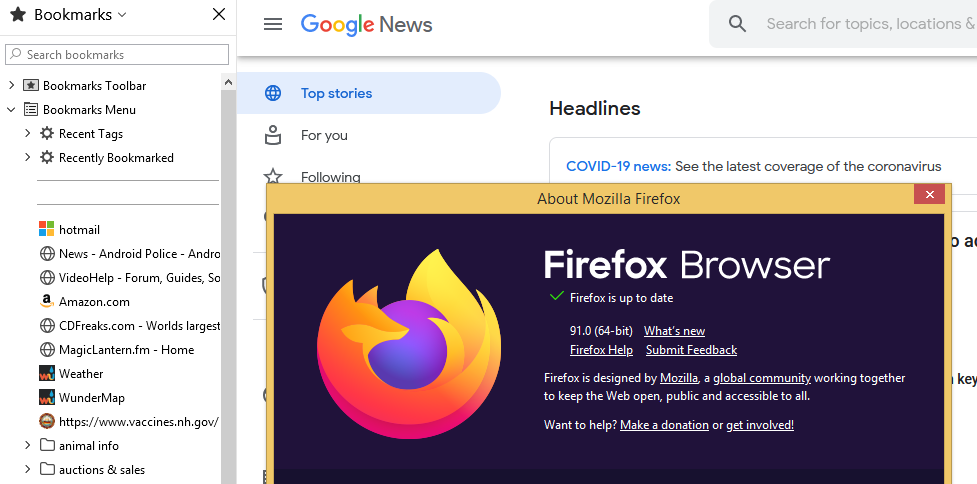Open the Amazon.com bookmark
This screenshot has height=484, width=977.
pos(94,302)
